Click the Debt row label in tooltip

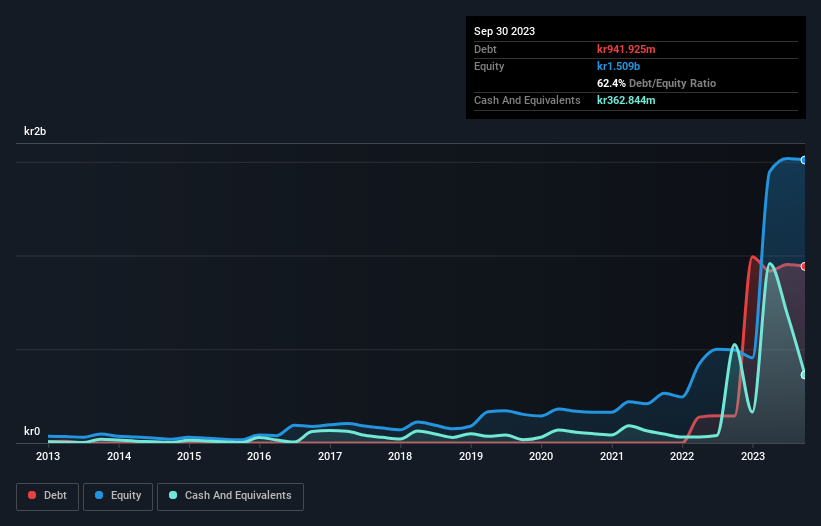[485, 49]
